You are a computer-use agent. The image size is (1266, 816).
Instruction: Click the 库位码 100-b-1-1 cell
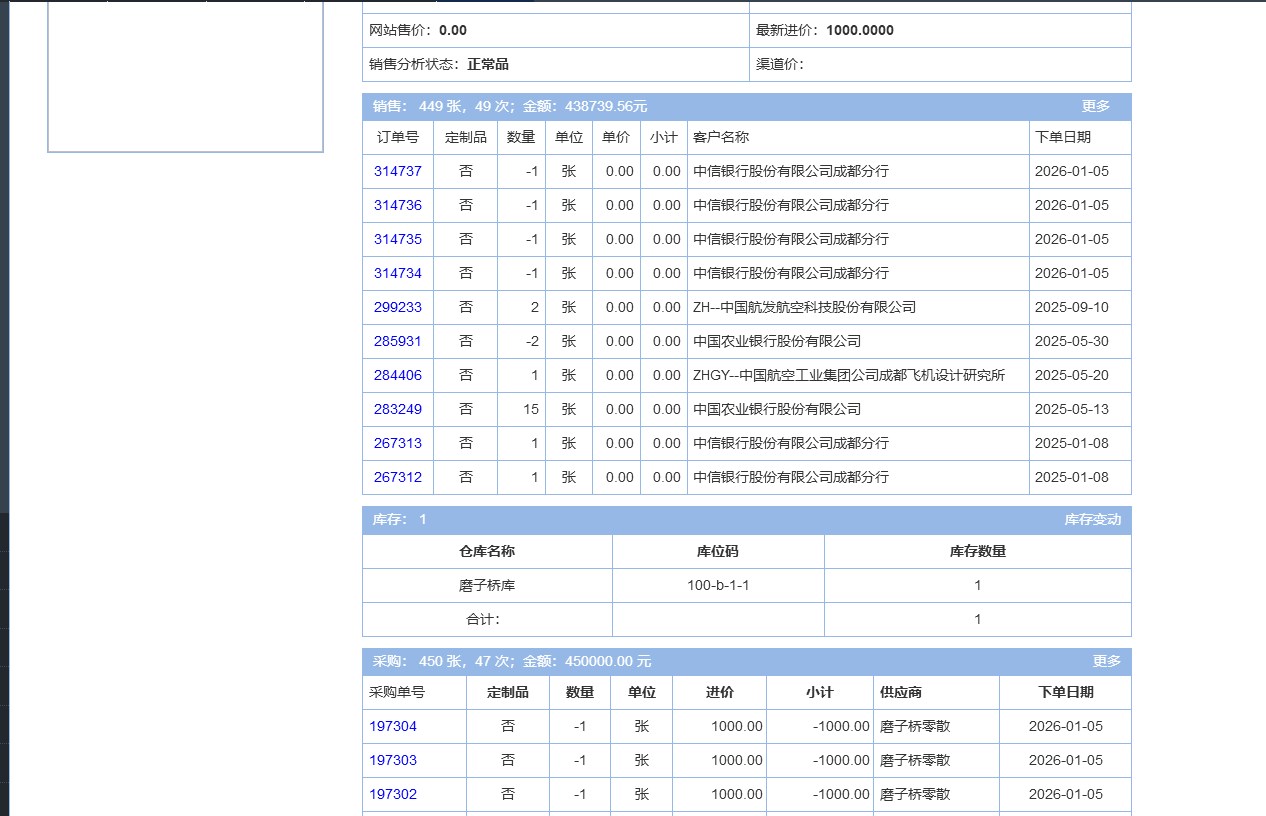tap(718, 585)
